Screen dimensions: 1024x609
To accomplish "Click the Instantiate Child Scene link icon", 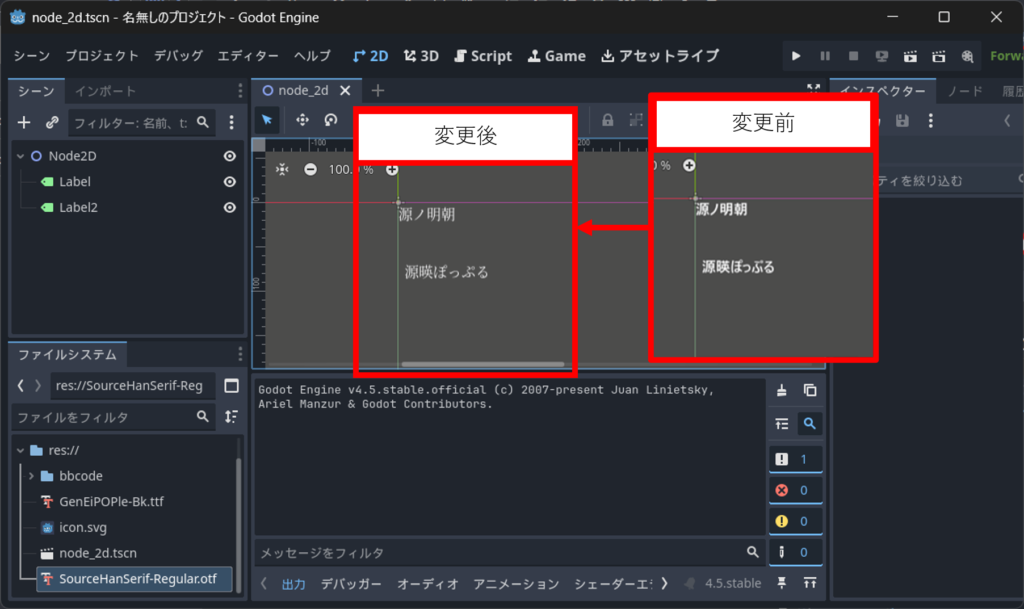I will click(52, 122).
